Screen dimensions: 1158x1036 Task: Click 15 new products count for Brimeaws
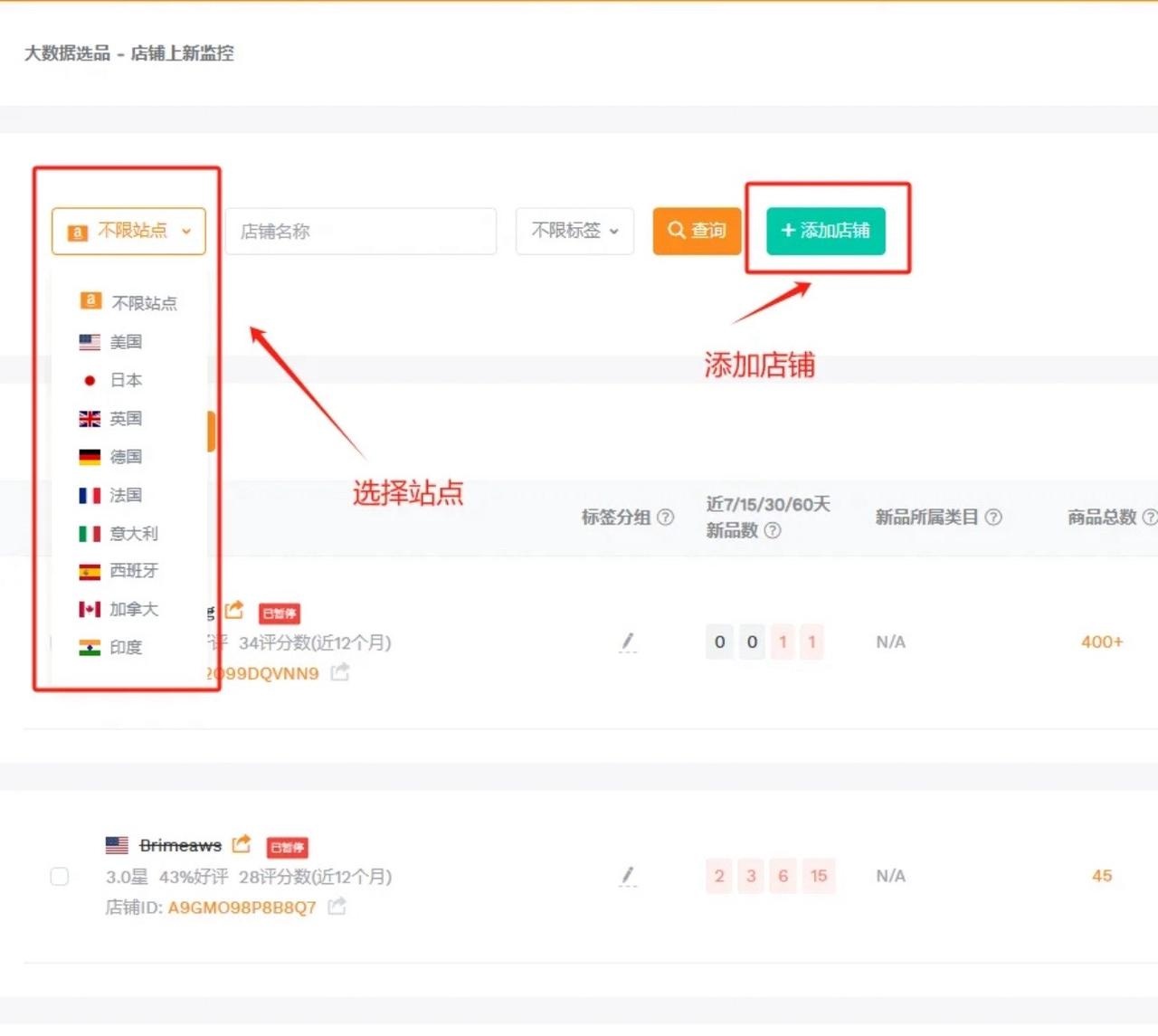tap(819, 876)
